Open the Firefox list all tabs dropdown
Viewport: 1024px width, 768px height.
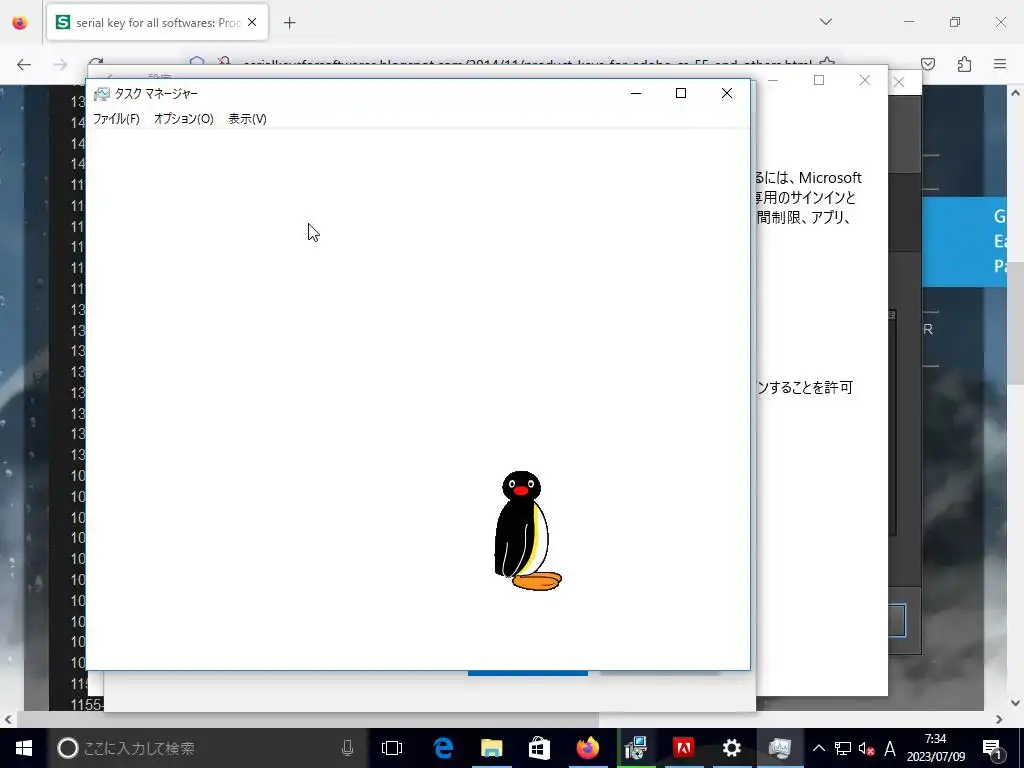click(x=826, y=22)
